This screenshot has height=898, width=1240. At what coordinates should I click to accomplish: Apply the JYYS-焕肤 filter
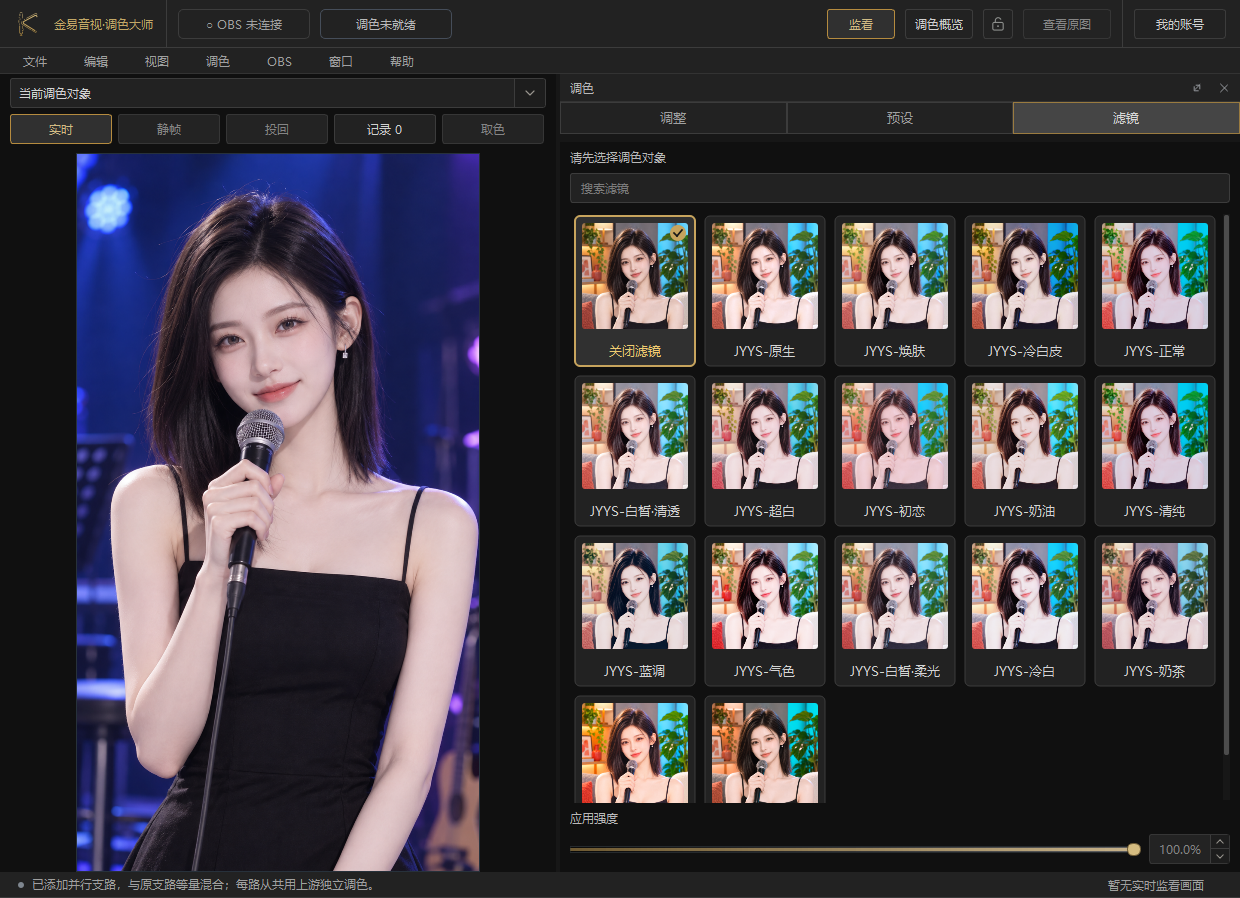tap(895, 291)
